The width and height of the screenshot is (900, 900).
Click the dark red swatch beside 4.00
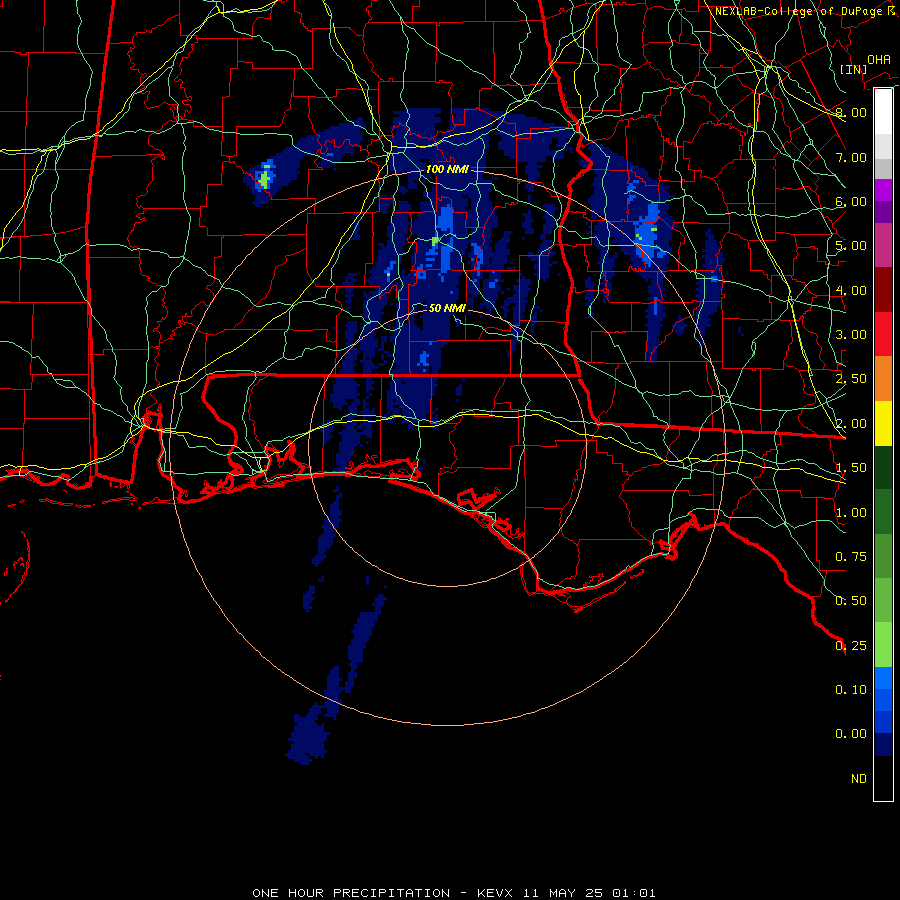pyautogui.click(x=883, y=290)
